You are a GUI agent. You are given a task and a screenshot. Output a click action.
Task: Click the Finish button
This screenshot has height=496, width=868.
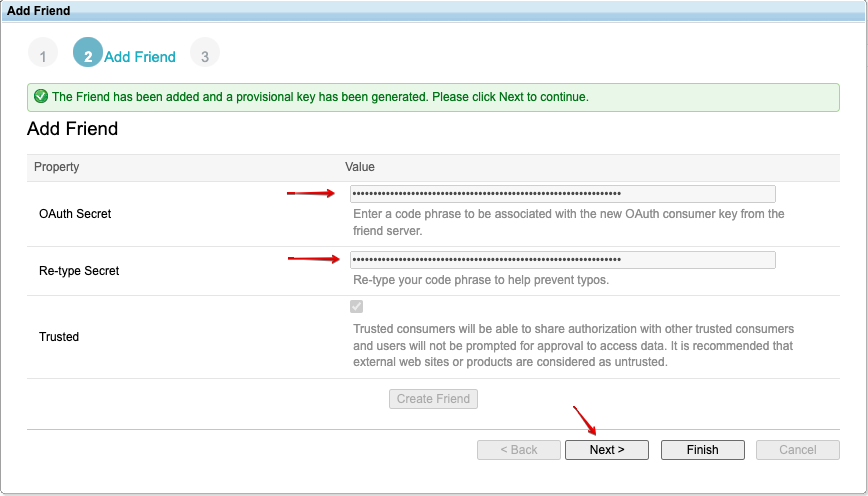[x=702, y=450]
